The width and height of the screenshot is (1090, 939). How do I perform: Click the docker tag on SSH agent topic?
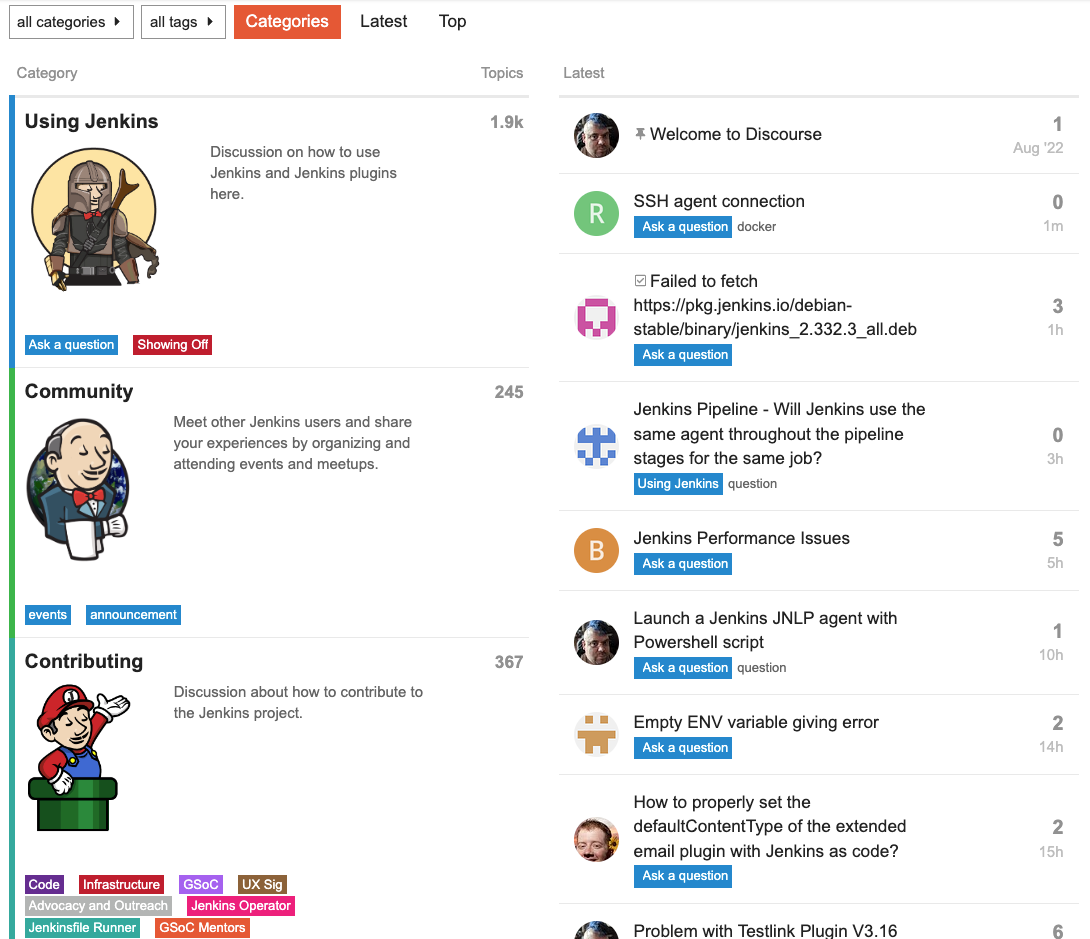coord(756,227)
